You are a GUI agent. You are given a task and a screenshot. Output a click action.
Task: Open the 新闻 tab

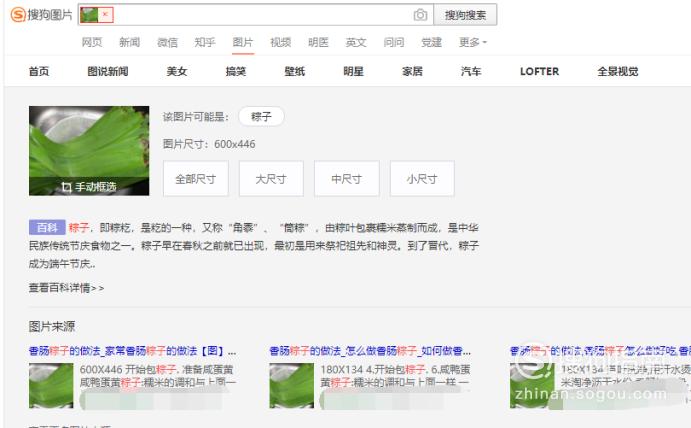(130, 42)
